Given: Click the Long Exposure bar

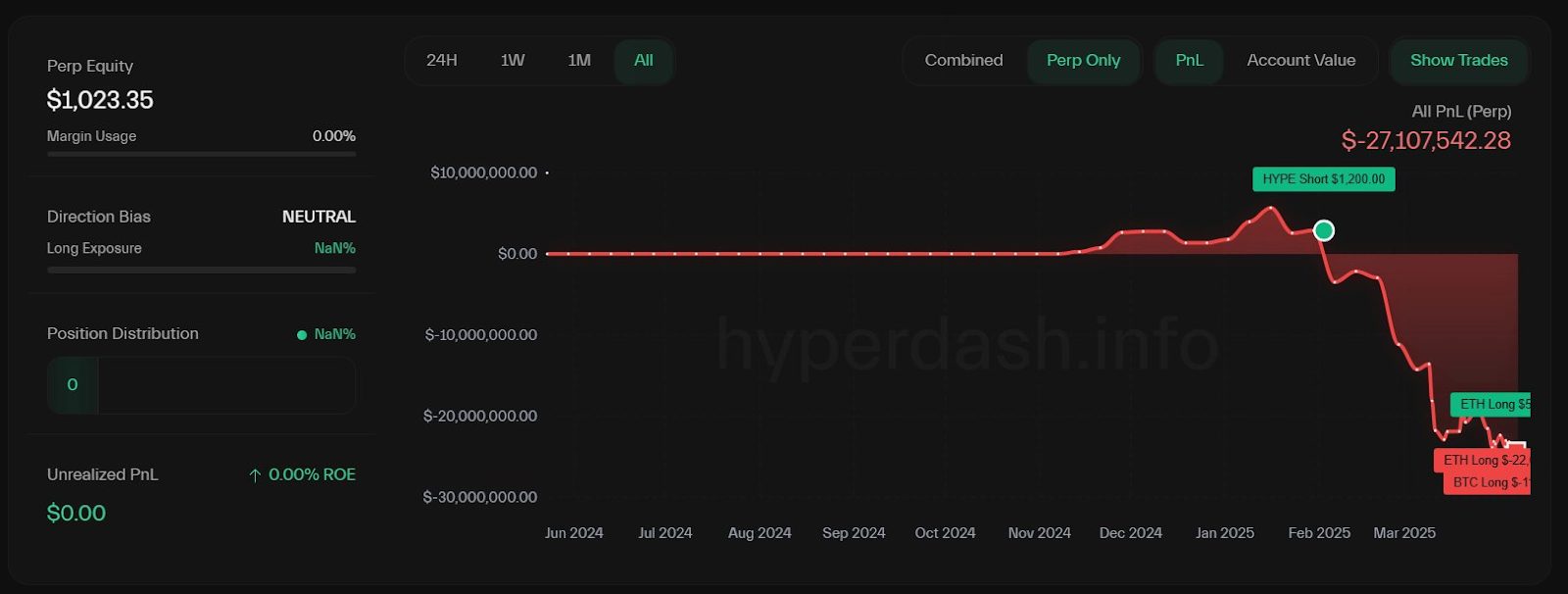Looking at the screenshot, I should click(201, 270).
